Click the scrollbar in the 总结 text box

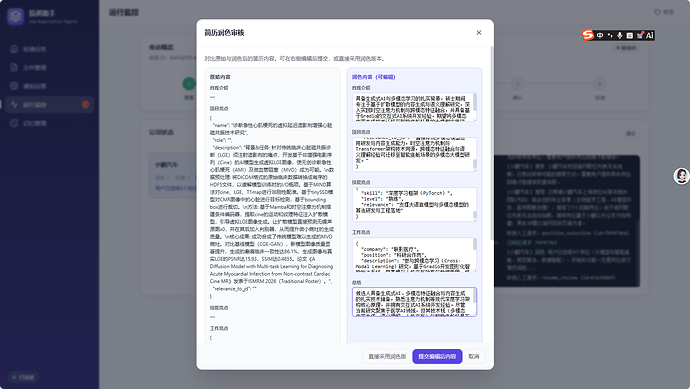click(475, 296)
